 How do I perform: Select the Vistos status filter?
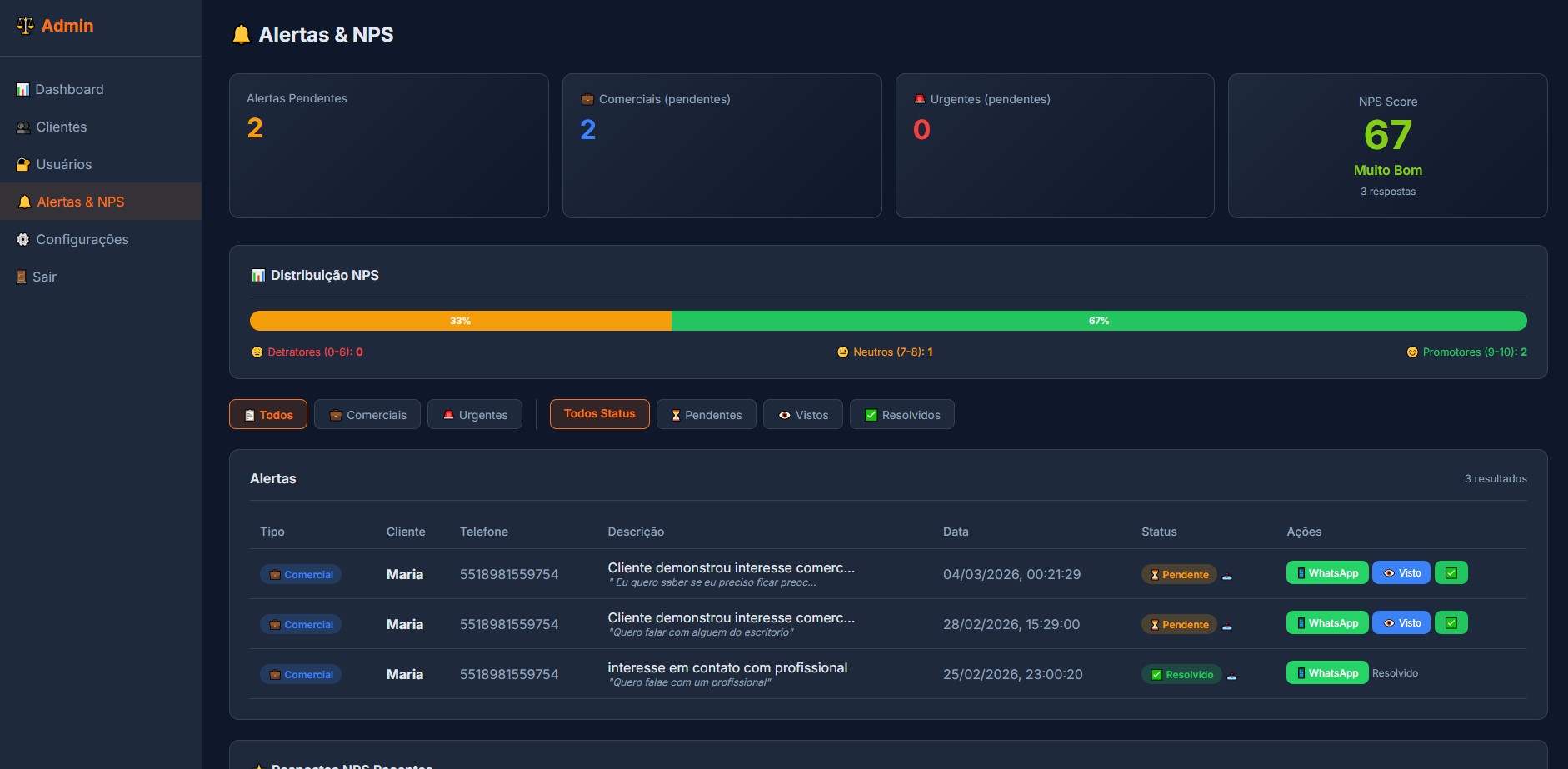pyautogui.click(x=802, y=414)
